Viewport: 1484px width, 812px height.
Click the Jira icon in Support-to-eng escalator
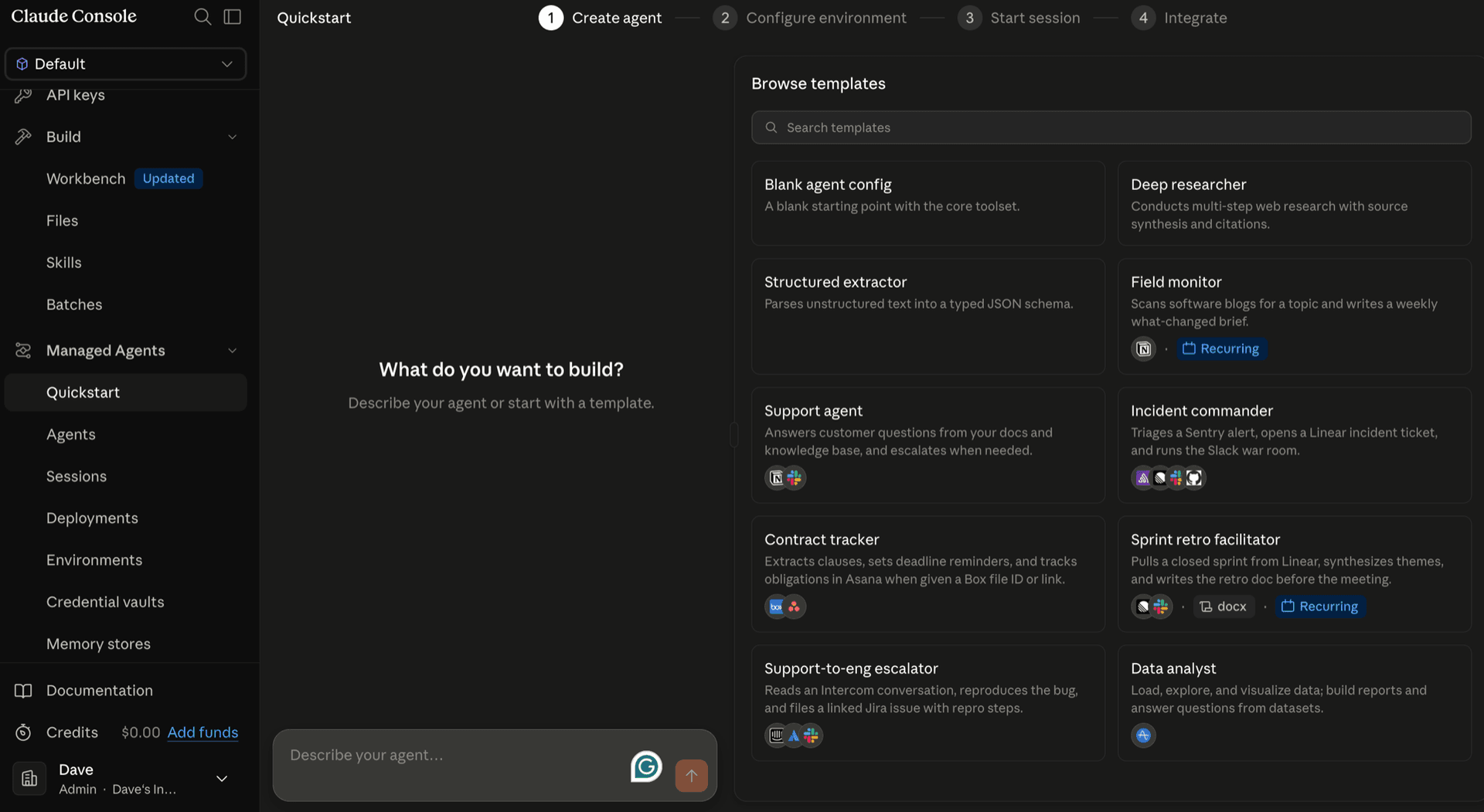click(794, 736)
